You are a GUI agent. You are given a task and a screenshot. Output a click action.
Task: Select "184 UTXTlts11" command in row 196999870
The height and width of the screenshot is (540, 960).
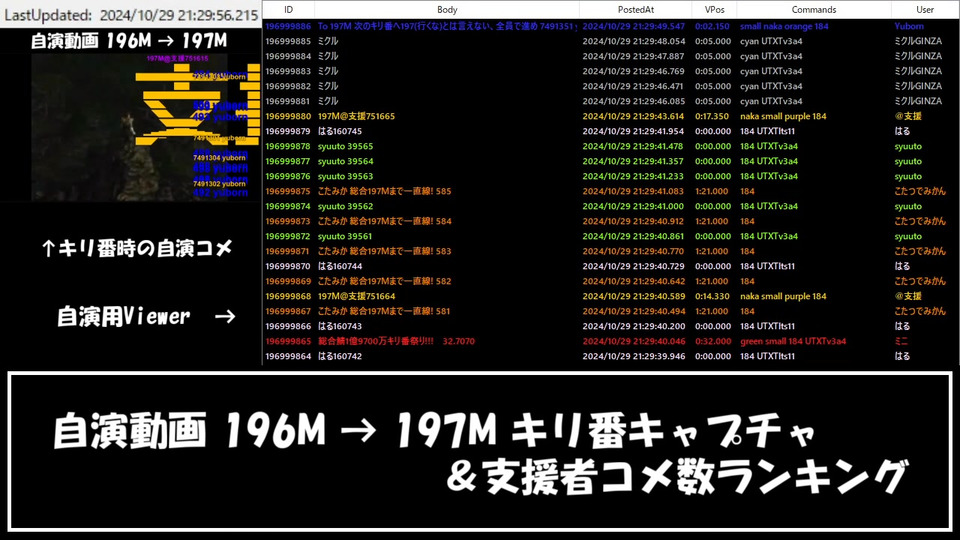[x=768, y=266]
